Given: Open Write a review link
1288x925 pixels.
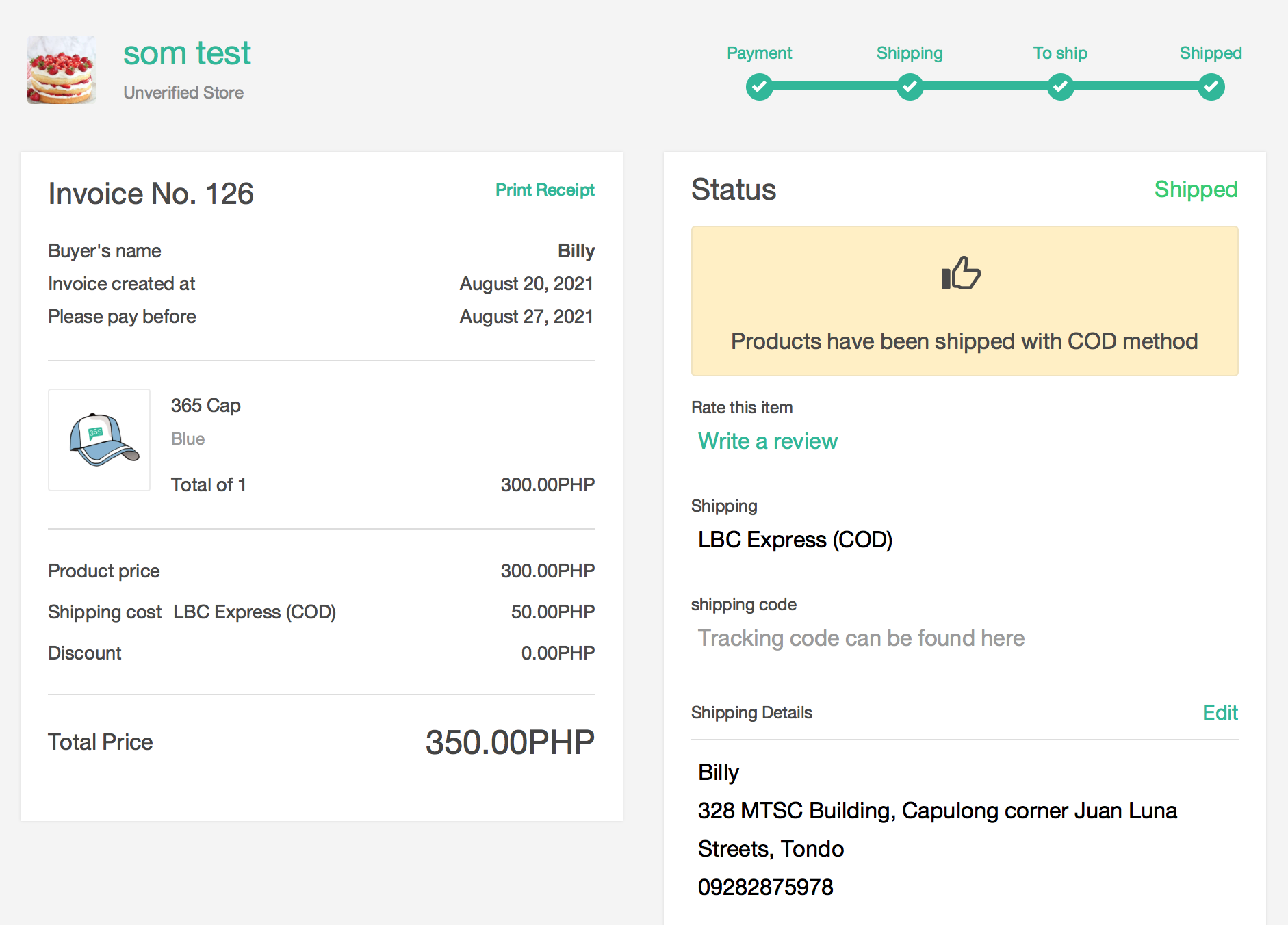Looking at the screenshot, I should coord(767,441).
